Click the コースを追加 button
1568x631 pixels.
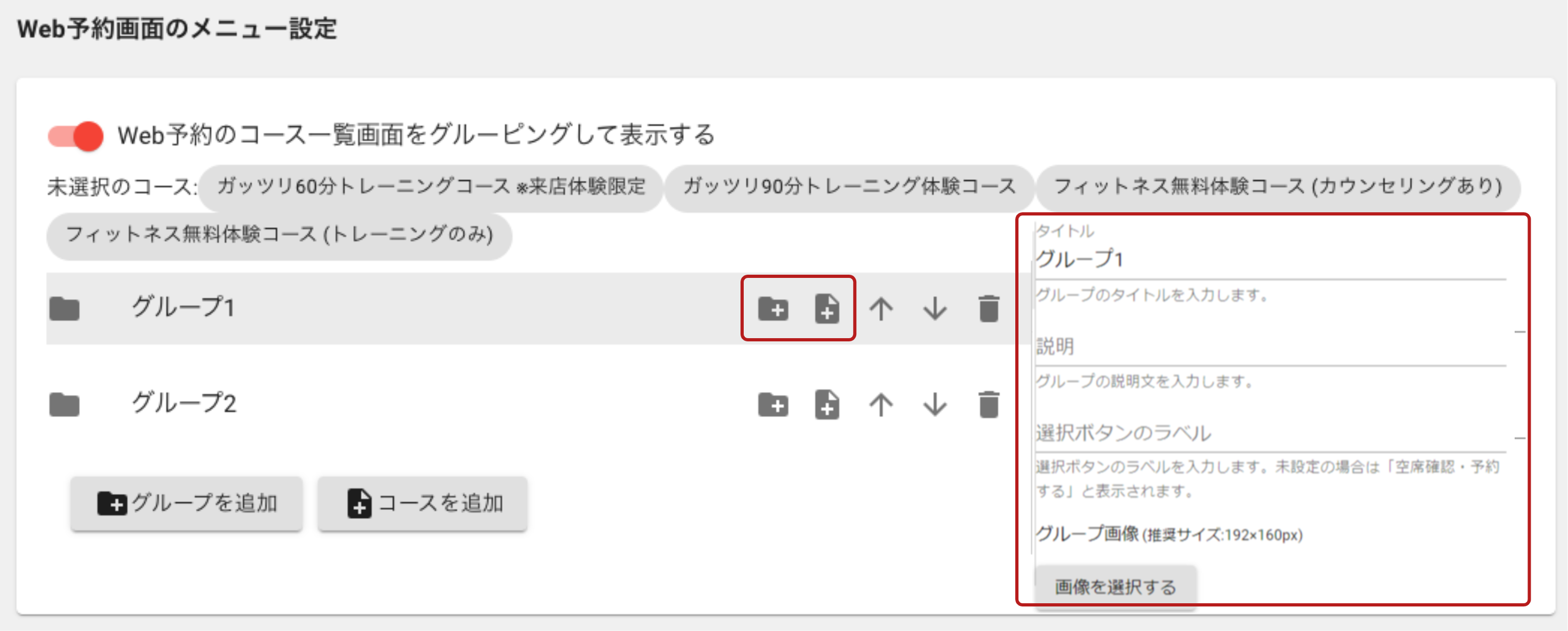pyautogui.click(x=423, y=503)
